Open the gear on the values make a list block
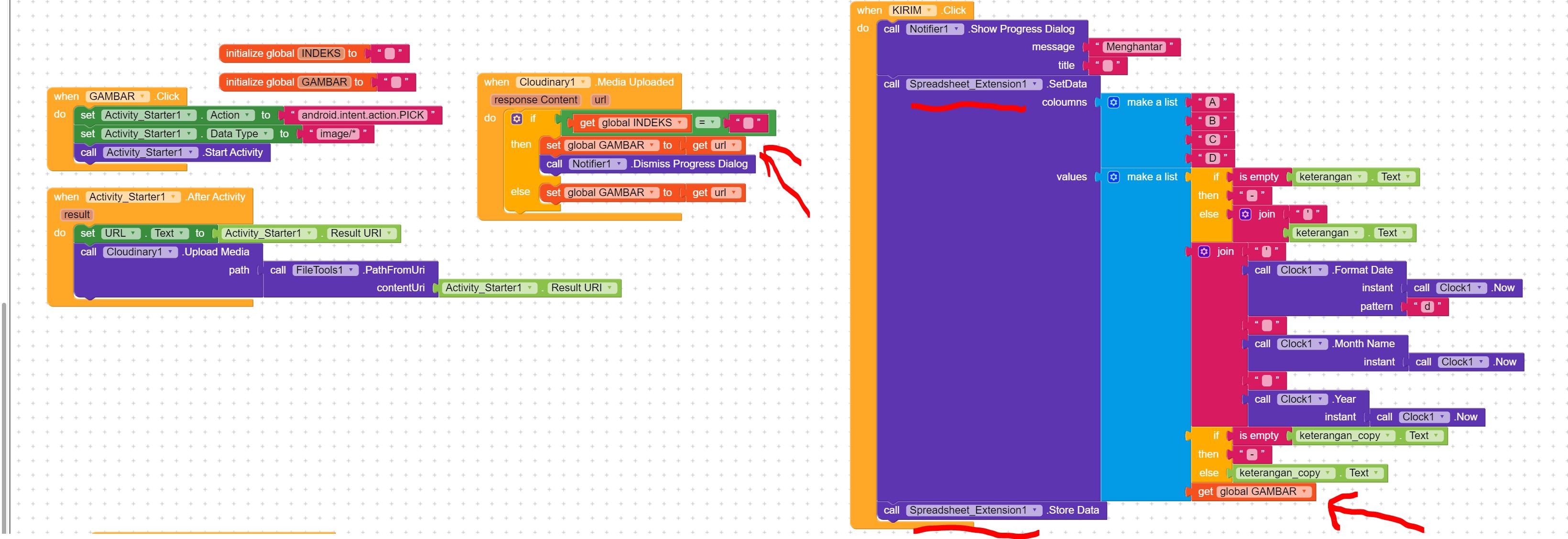Screen dimensions: 1568x539 1113,177
